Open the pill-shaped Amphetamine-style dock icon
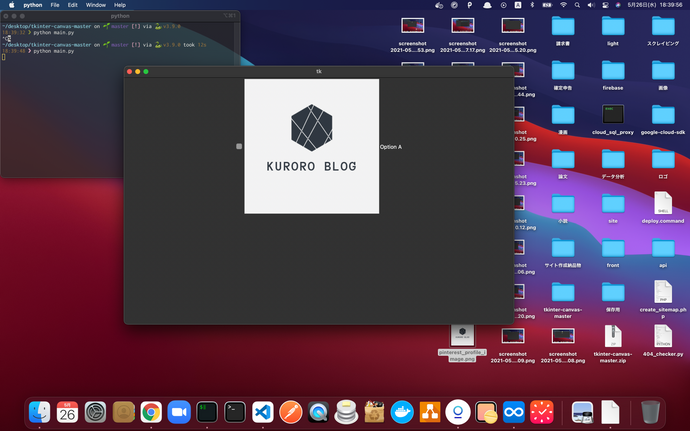 [486, 413]
